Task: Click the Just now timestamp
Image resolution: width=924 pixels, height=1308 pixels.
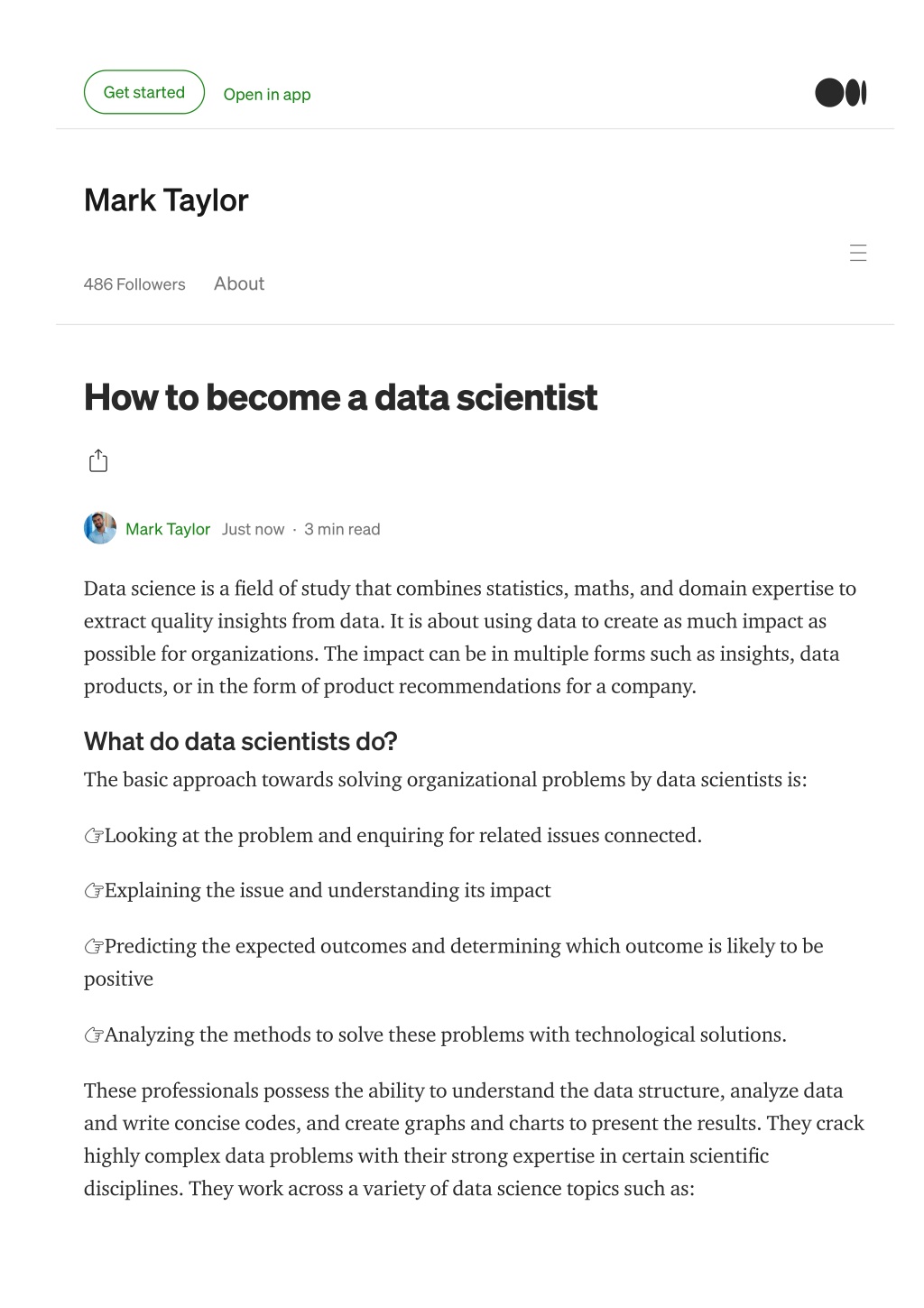Action: (x=253, y=529)
